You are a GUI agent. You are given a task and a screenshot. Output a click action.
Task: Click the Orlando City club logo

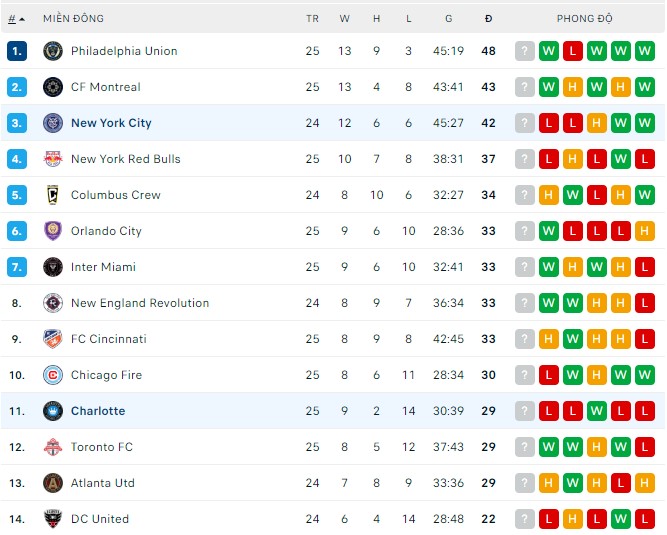53,231
